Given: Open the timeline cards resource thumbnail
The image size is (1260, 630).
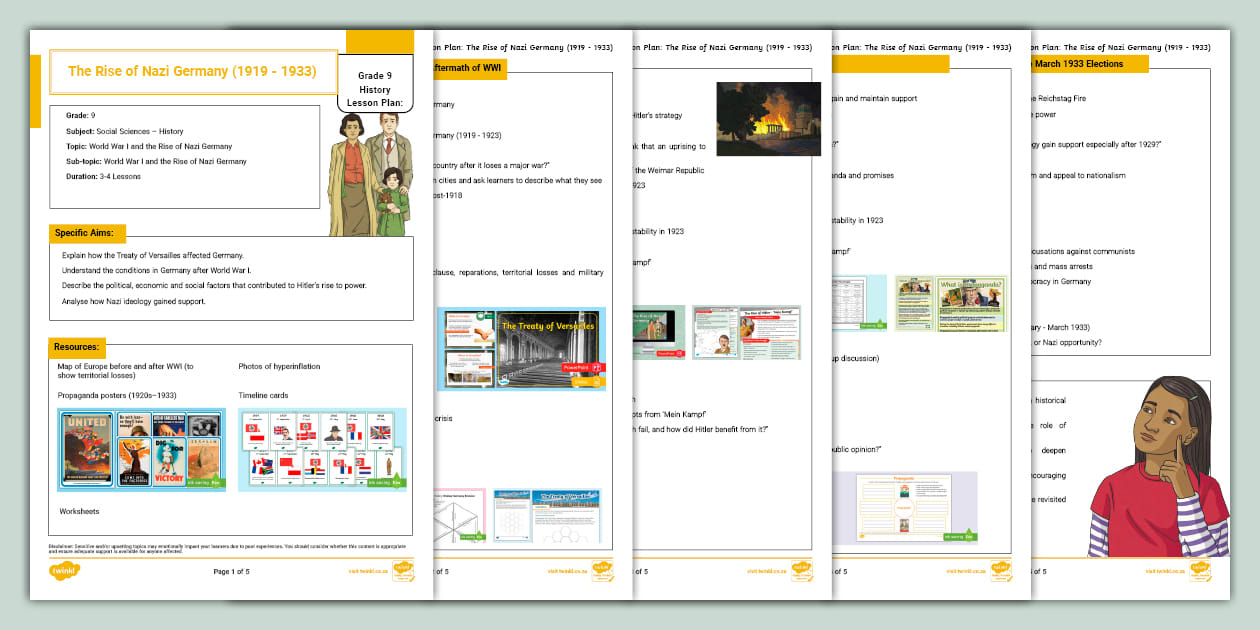Looking at the screenshot, I should [x=322, y=449].
